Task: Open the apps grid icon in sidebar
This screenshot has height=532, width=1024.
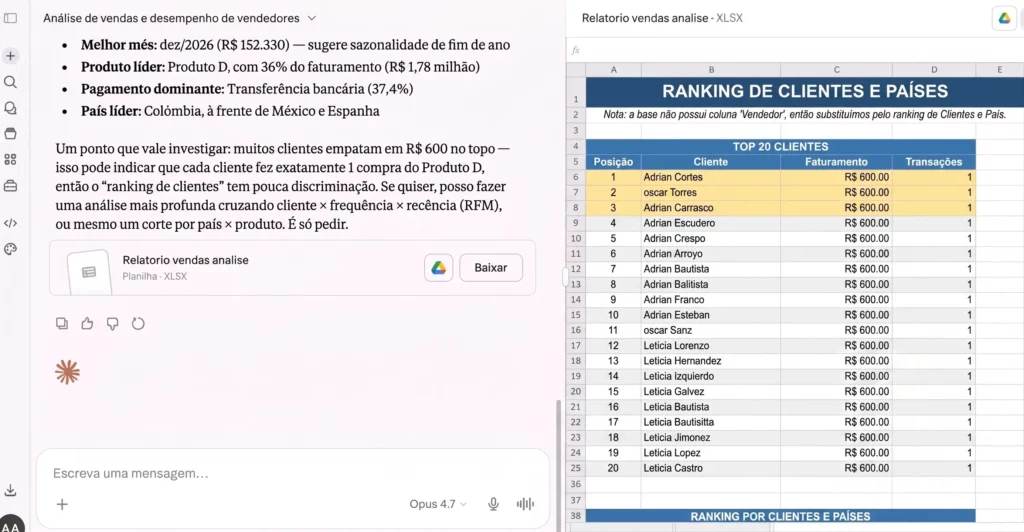Action: (10, 160)
